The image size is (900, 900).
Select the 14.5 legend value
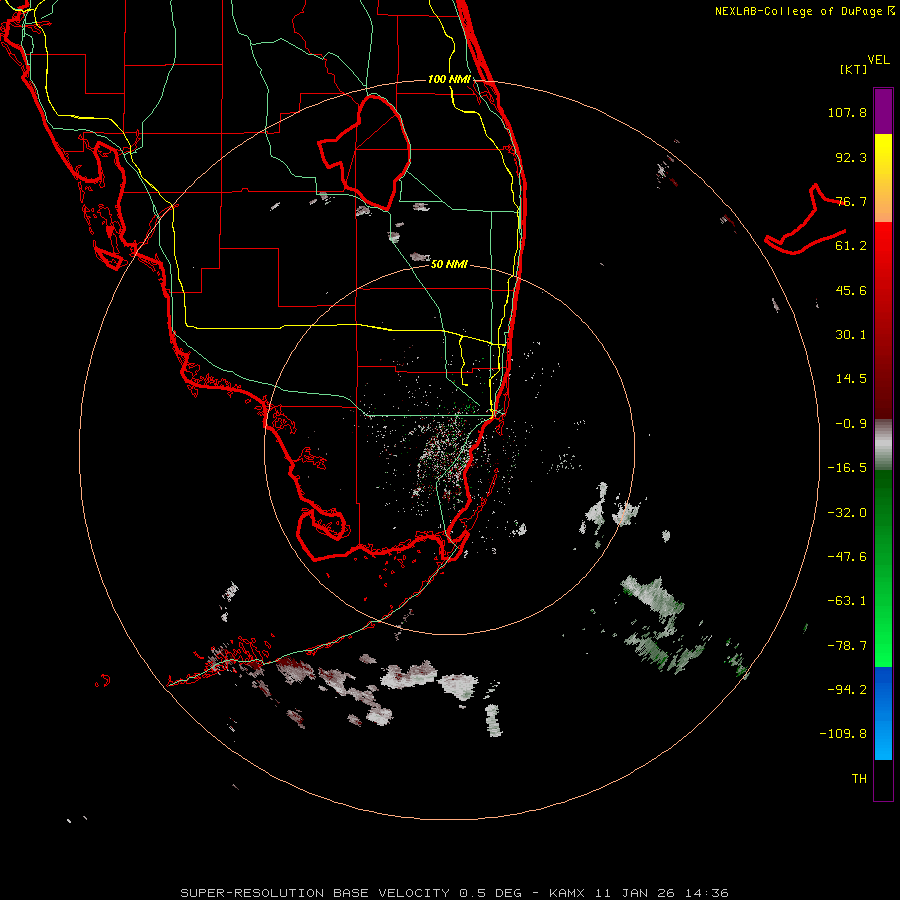[x=851, y=379]
